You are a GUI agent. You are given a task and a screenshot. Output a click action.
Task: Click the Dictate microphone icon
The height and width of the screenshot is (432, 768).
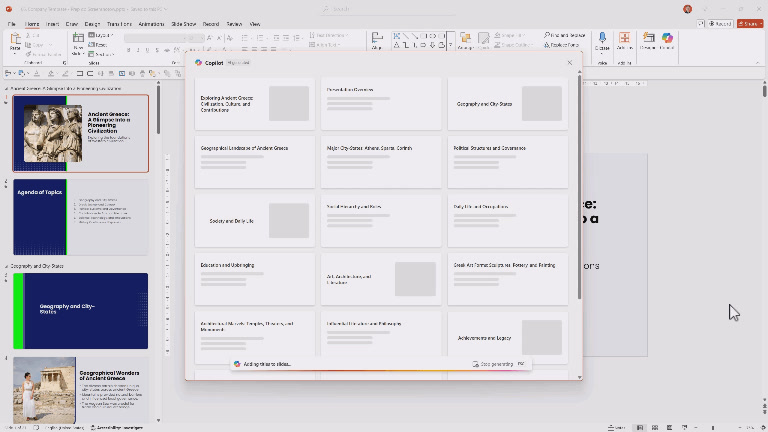[602, 38]
